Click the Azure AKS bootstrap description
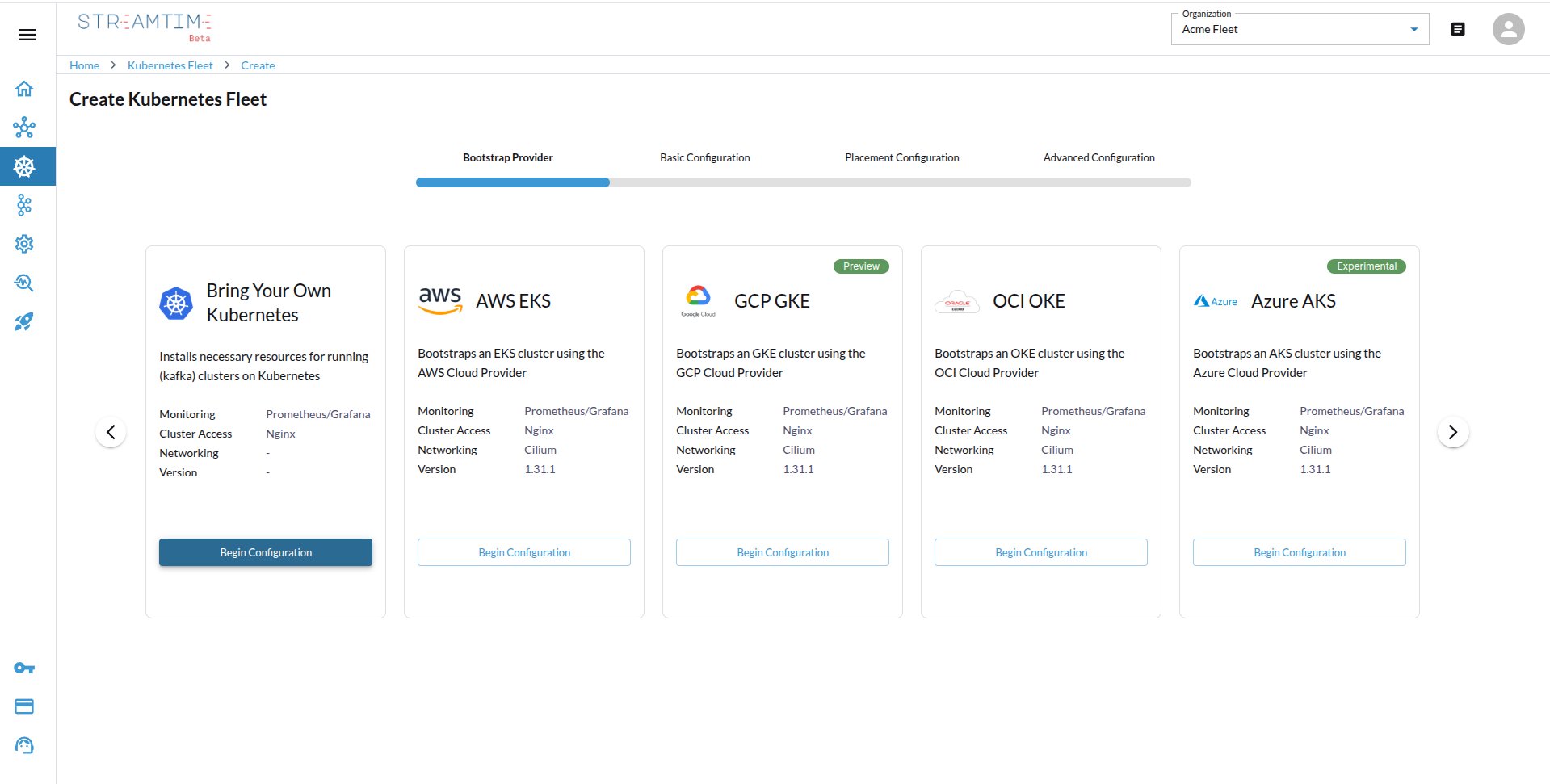 tap(1287, 363)
